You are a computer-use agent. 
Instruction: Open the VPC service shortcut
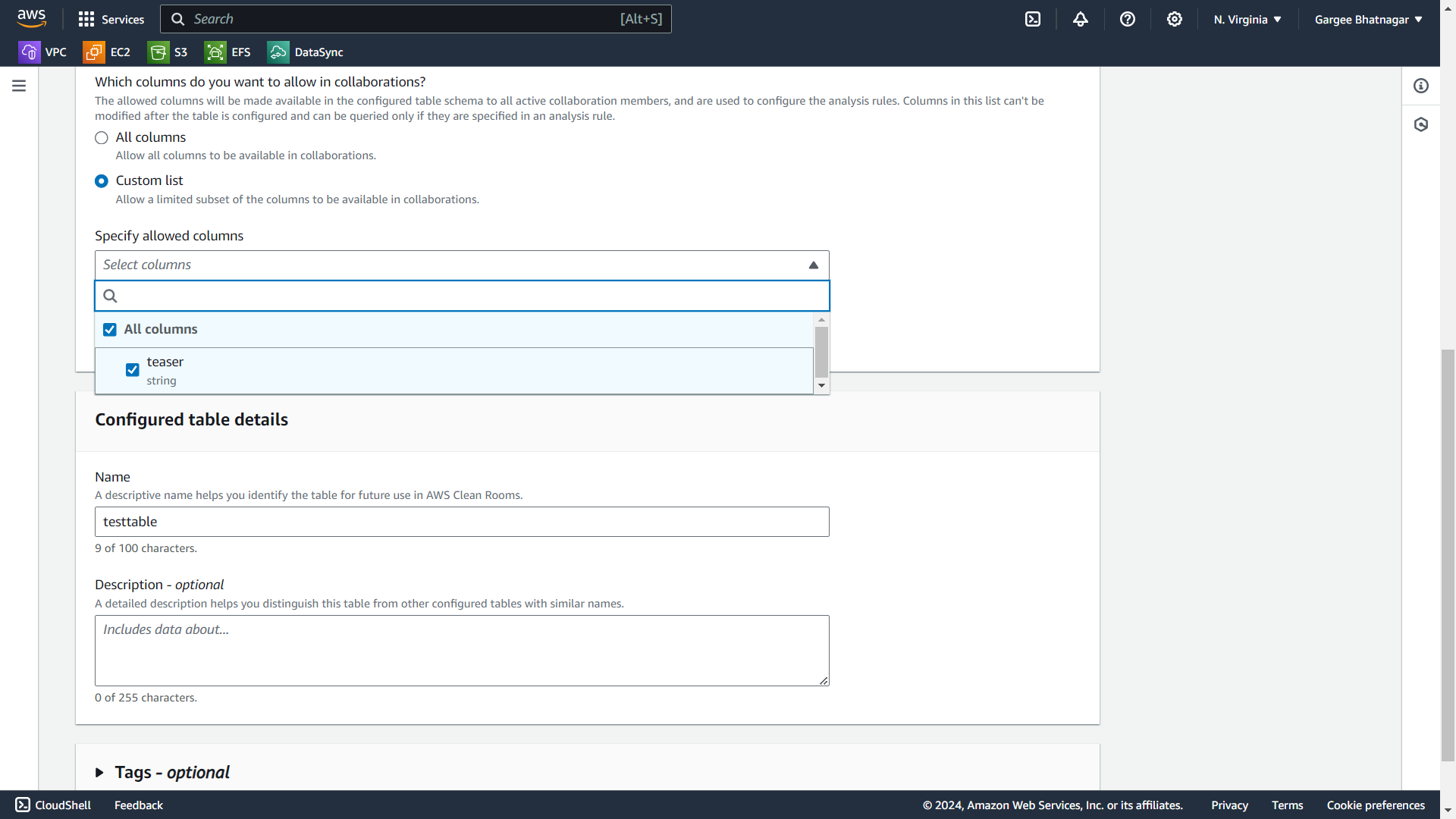42,52
